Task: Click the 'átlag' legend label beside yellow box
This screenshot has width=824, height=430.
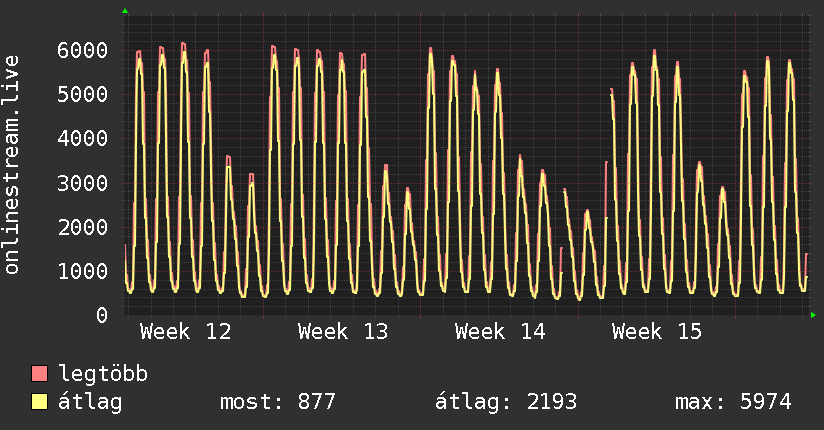Action: click(90, 402)
